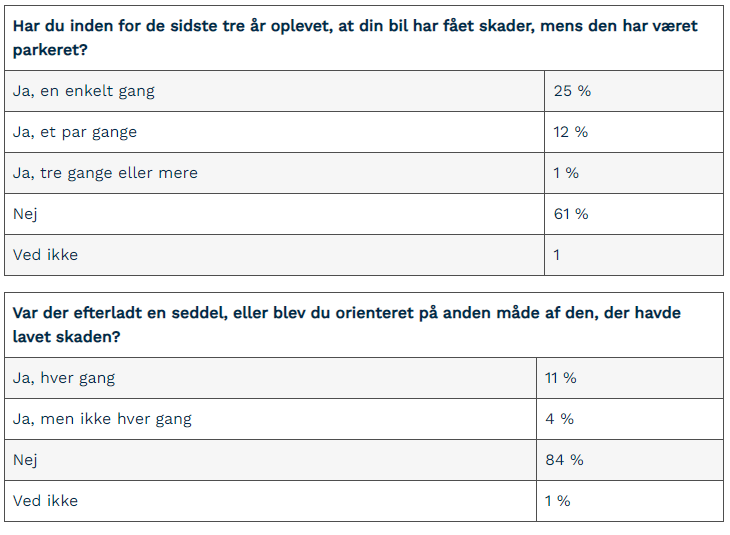Click the 84 % value cell
This screenshot has width=730, height=535.
pyautogui.click(x=564, y=460)
